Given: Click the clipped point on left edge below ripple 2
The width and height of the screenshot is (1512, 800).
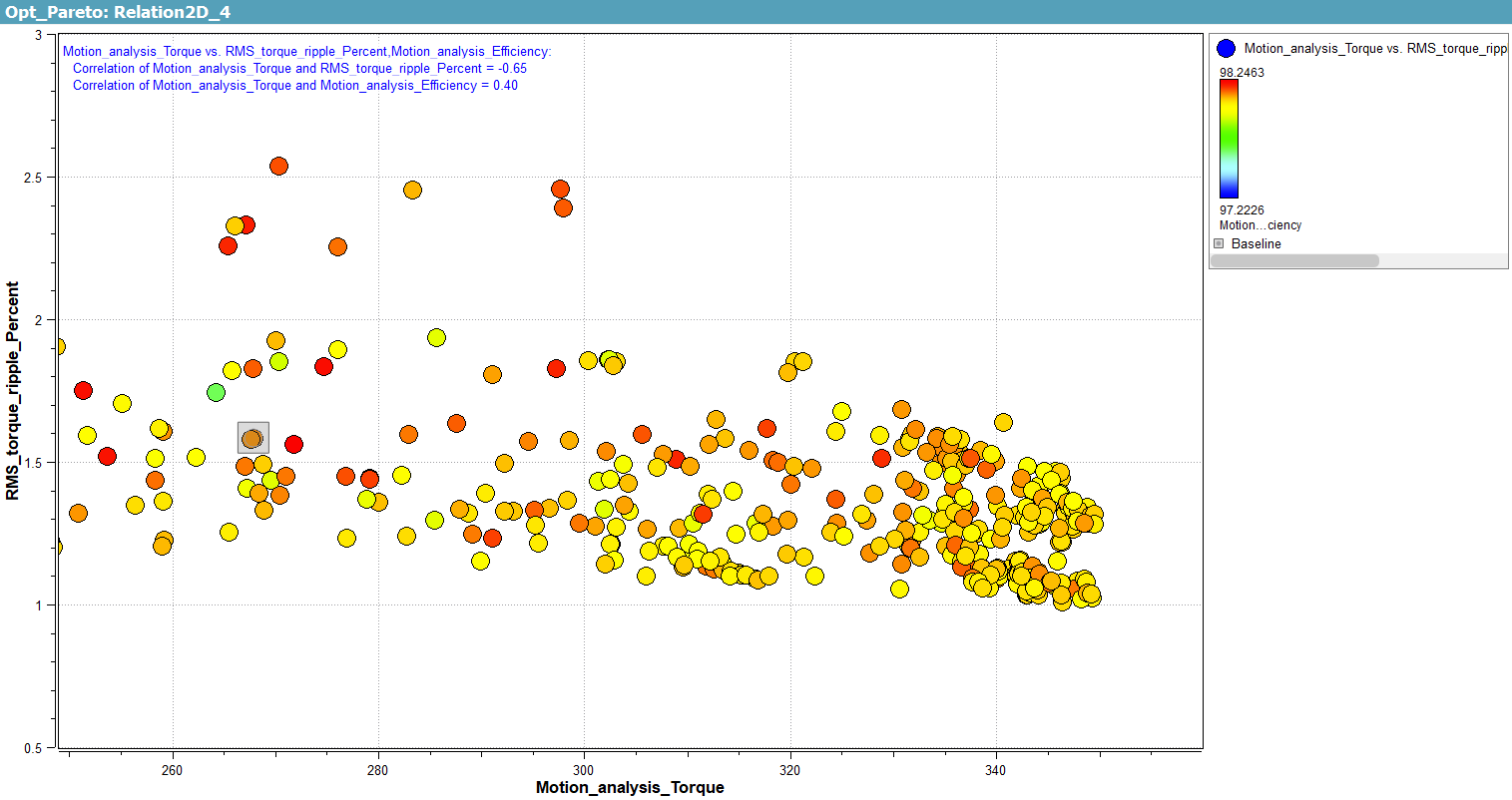Looking at the screenshot, I should [58, 346].
